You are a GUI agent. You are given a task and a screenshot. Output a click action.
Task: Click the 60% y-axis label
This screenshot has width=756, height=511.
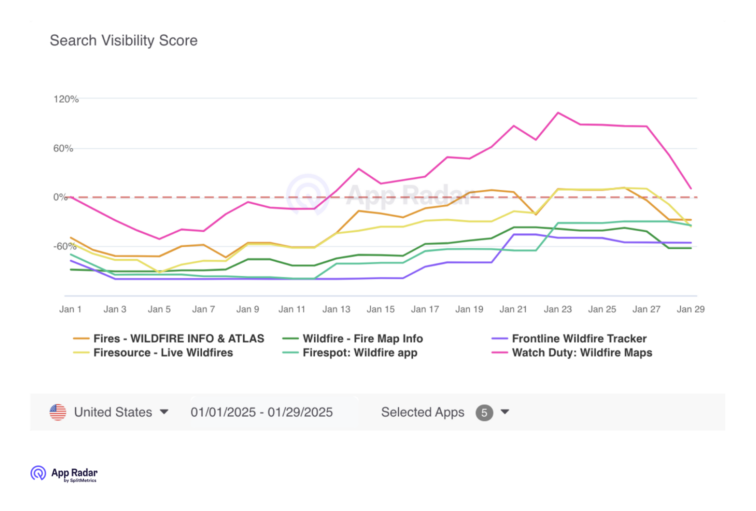coord(63,148)
